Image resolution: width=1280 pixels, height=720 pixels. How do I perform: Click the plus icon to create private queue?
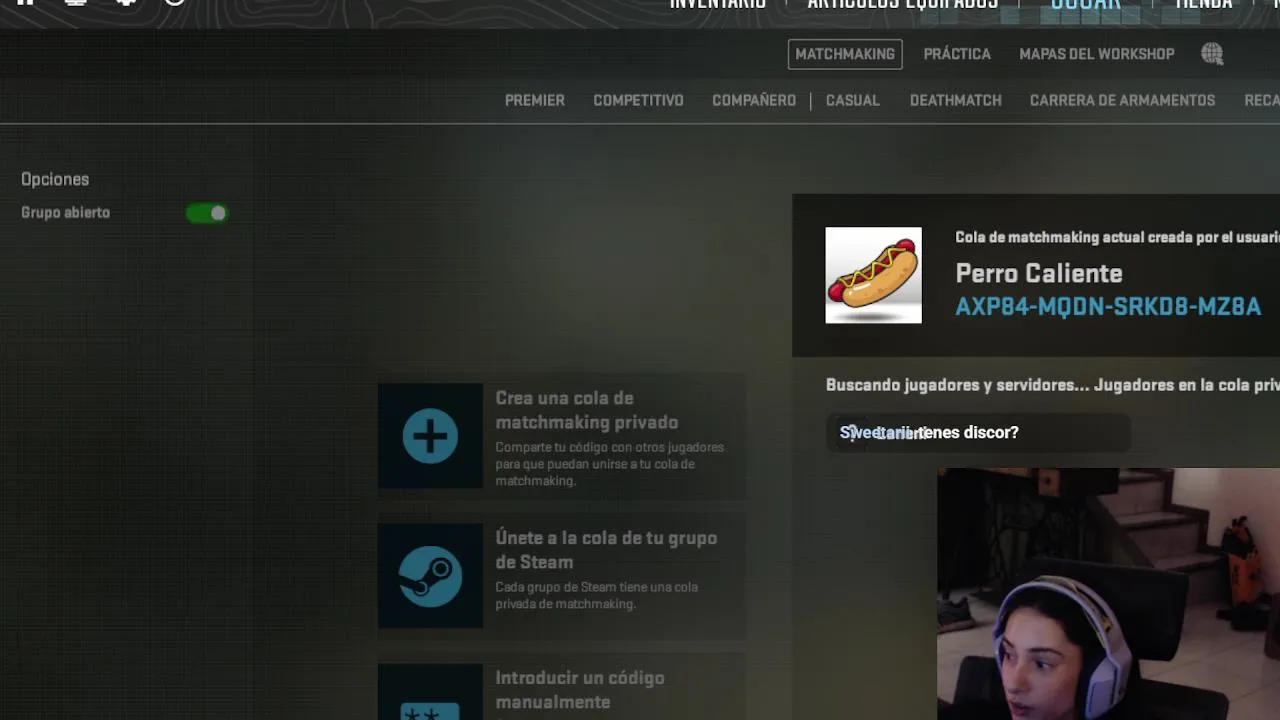pos(430,436)
